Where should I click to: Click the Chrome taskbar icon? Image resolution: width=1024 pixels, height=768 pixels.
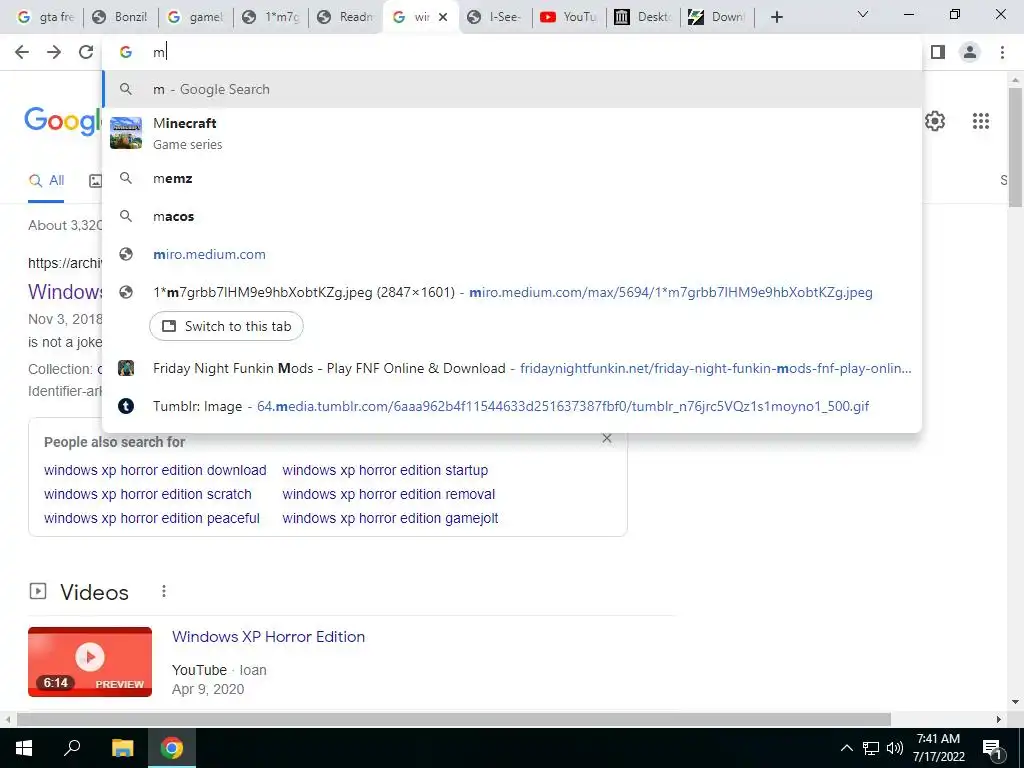tap(172, 748)
